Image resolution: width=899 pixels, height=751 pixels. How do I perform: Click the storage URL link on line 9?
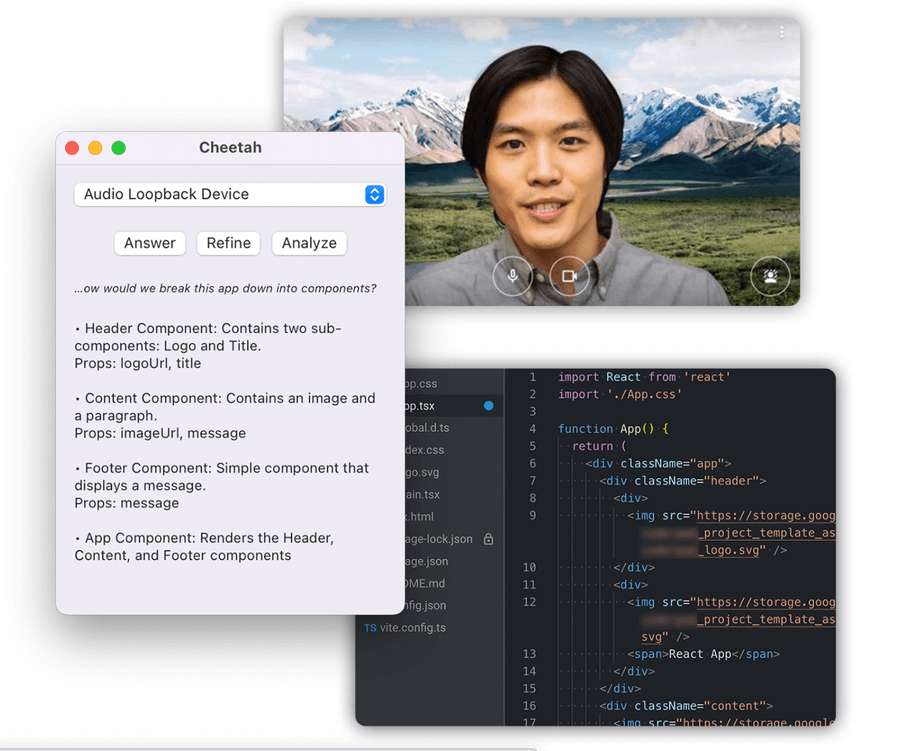point(765,515)
